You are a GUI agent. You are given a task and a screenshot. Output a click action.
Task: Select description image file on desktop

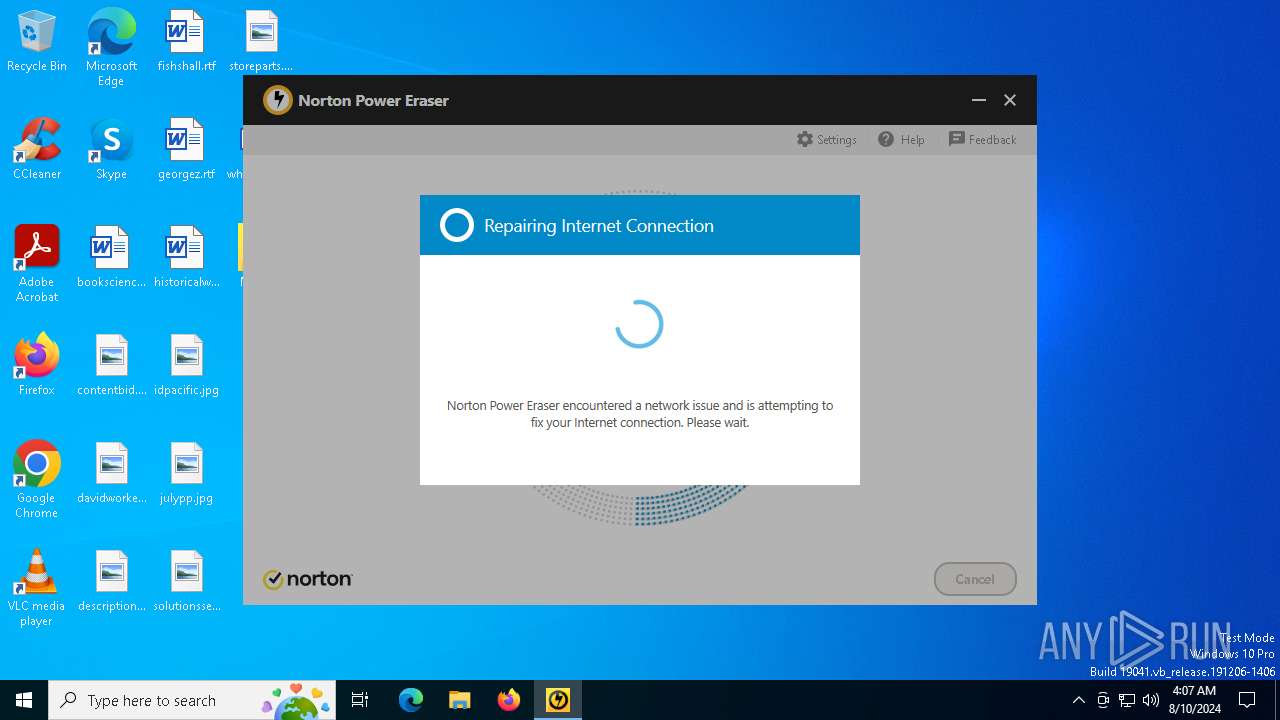pyautogui.click(x=111, y=581)
